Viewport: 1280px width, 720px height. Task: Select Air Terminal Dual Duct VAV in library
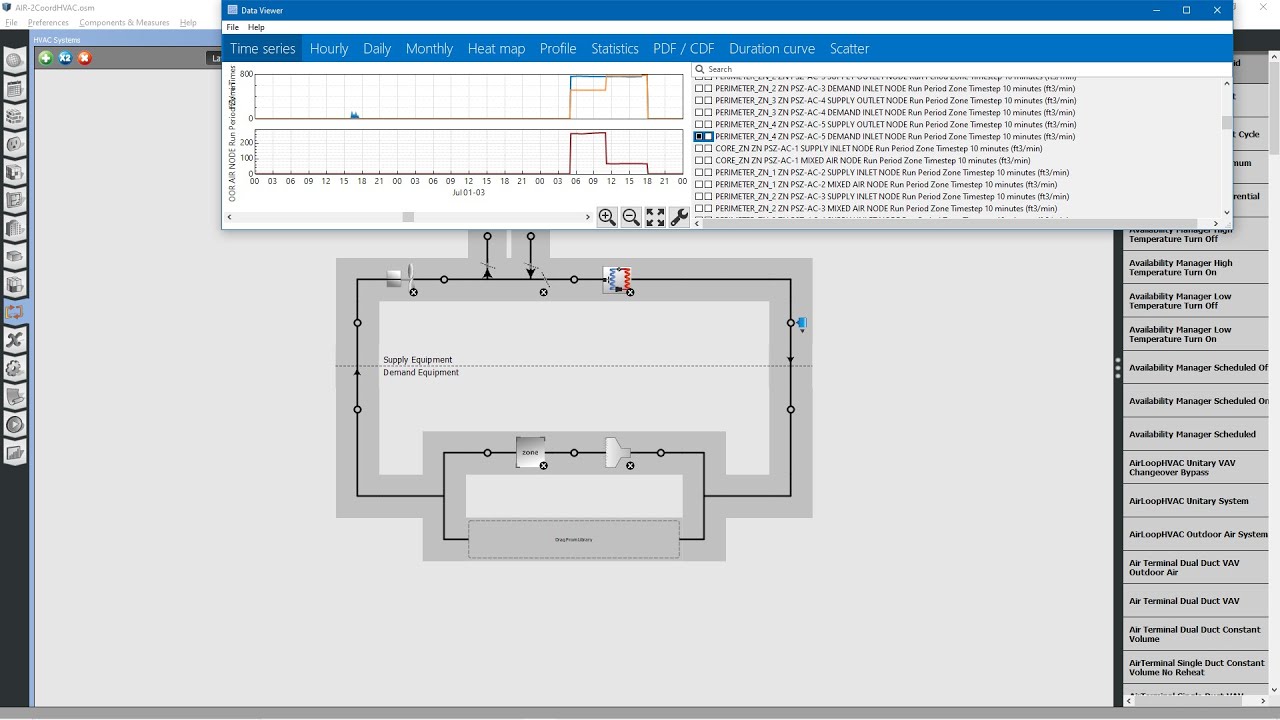(1197, 601)
